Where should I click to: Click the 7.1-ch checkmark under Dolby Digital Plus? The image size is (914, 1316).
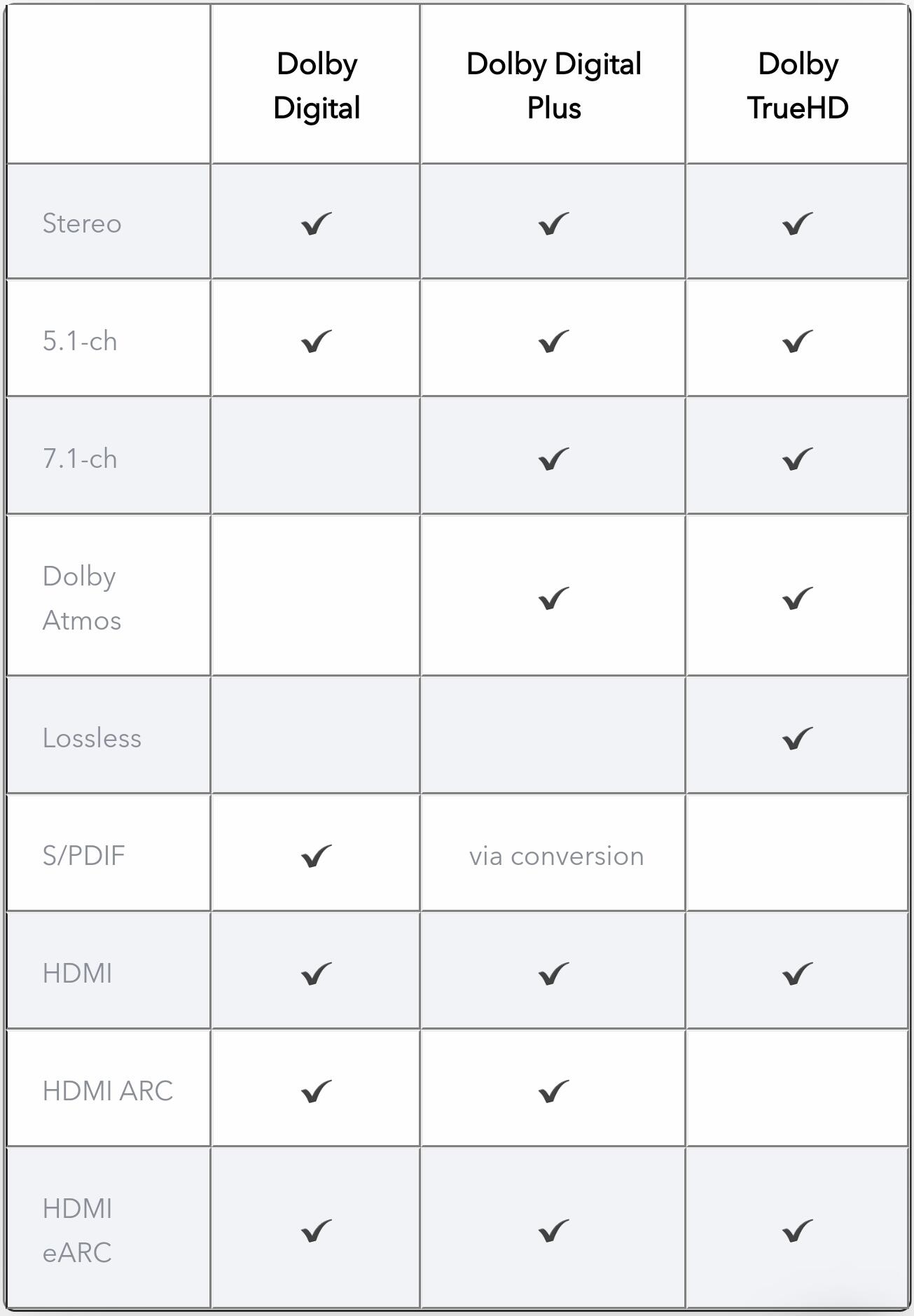click(553, 459)
